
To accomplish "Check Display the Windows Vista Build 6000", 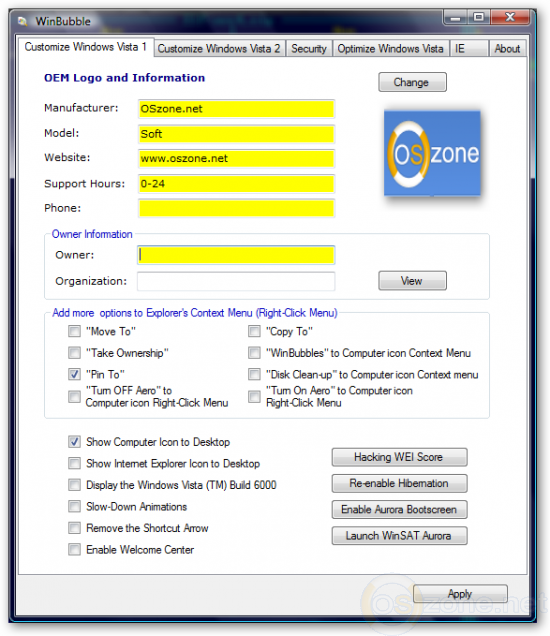I will [74, 485].
